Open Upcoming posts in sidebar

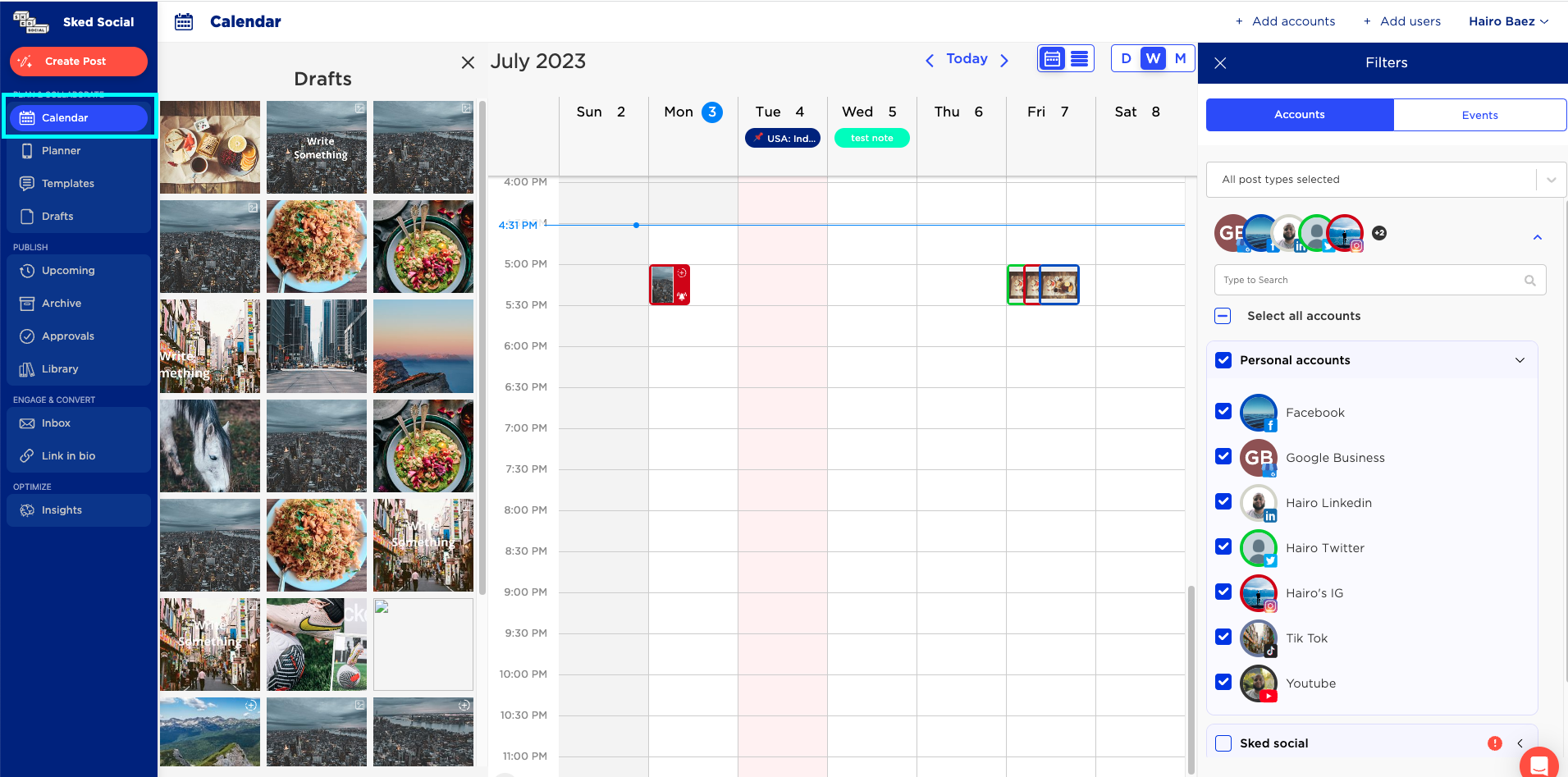tap(79, 271)
